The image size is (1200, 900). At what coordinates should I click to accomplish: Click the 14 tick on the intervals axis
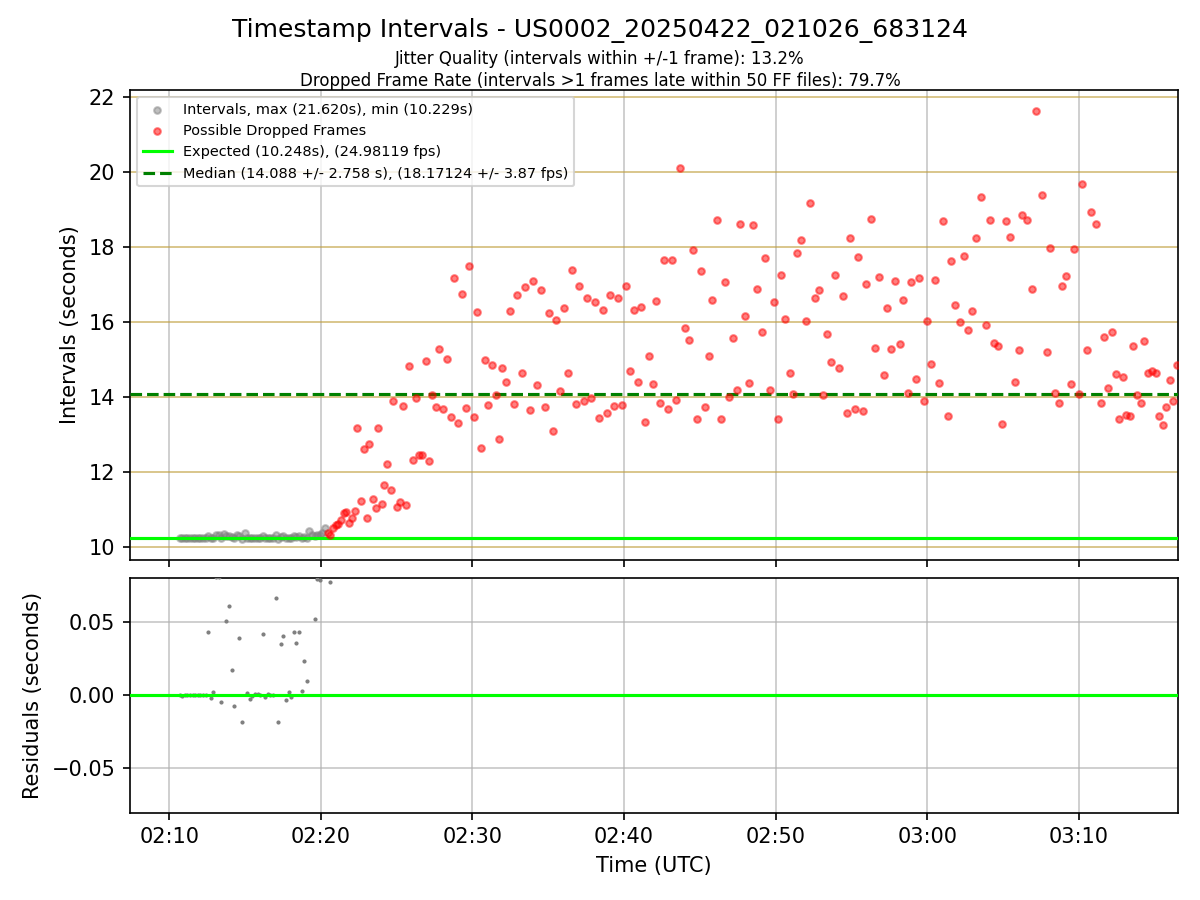103,397
